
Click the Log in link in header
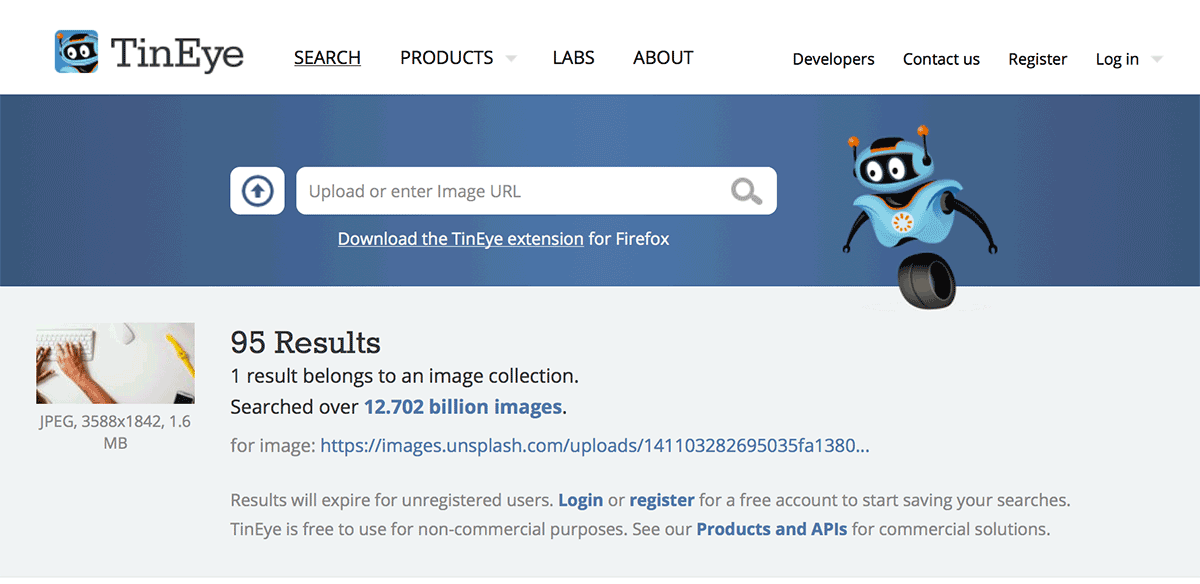point(1117,59)
